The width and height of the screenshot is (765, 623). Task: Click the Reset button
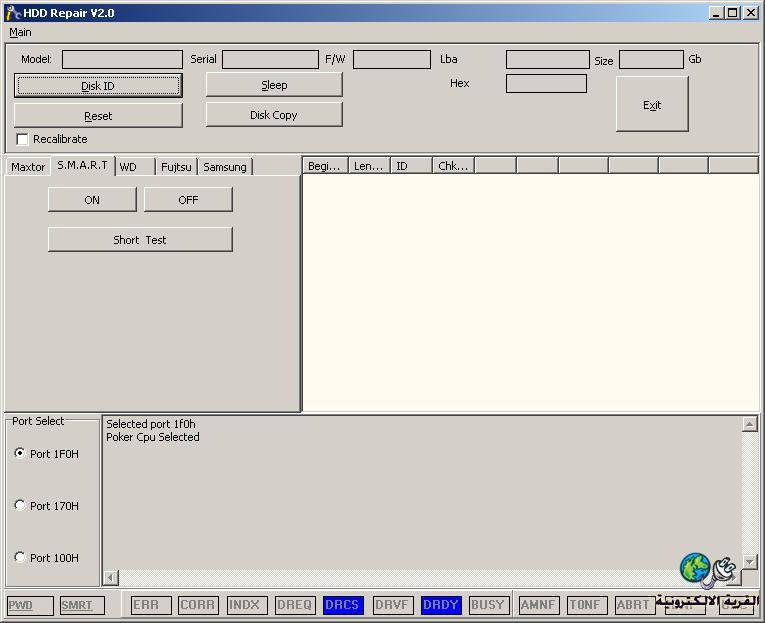click(98, 116)
